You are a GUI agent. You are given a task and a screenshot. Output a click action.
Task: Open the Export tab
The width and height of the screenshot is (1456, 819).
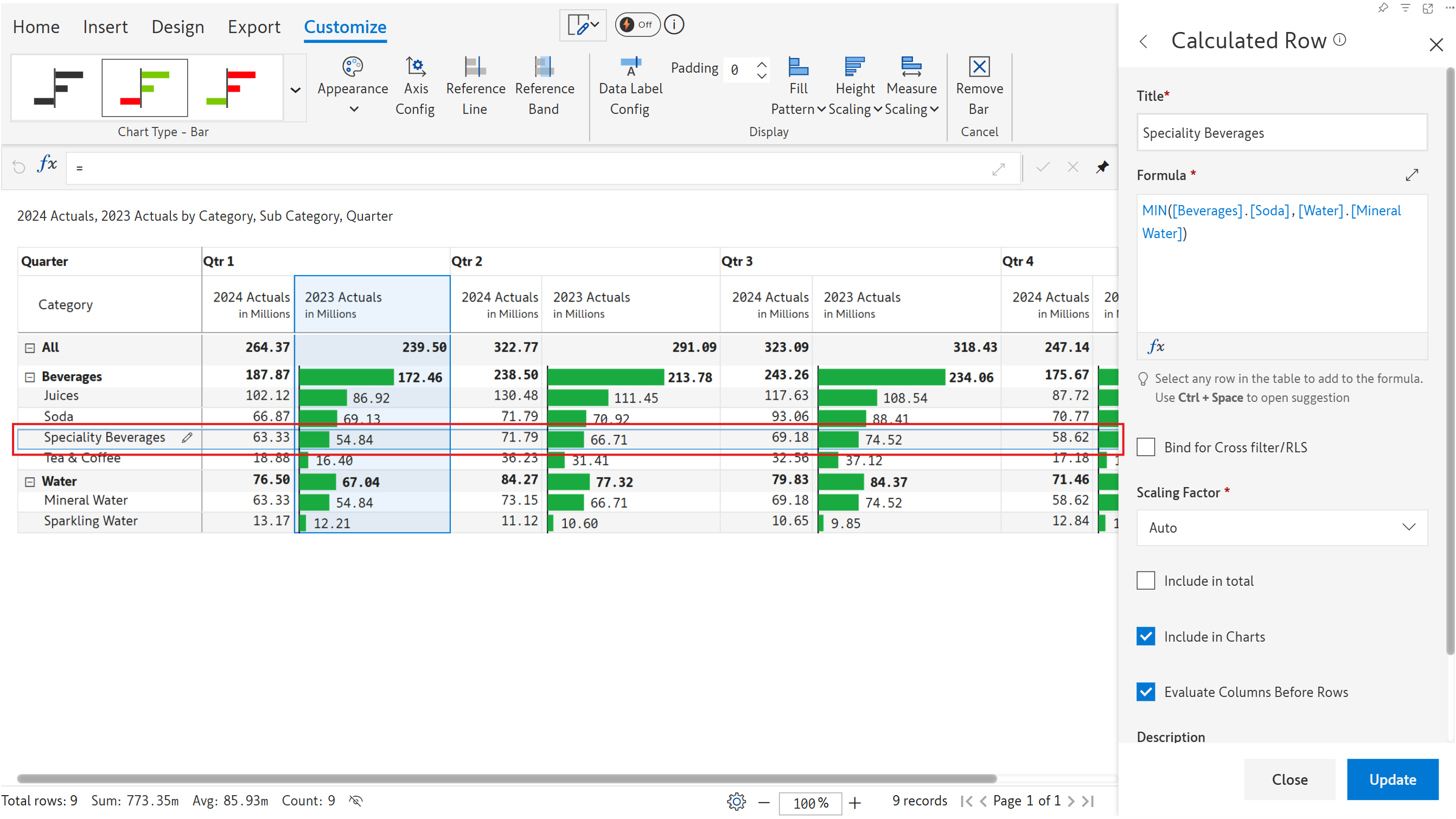(x=254, y=27)
